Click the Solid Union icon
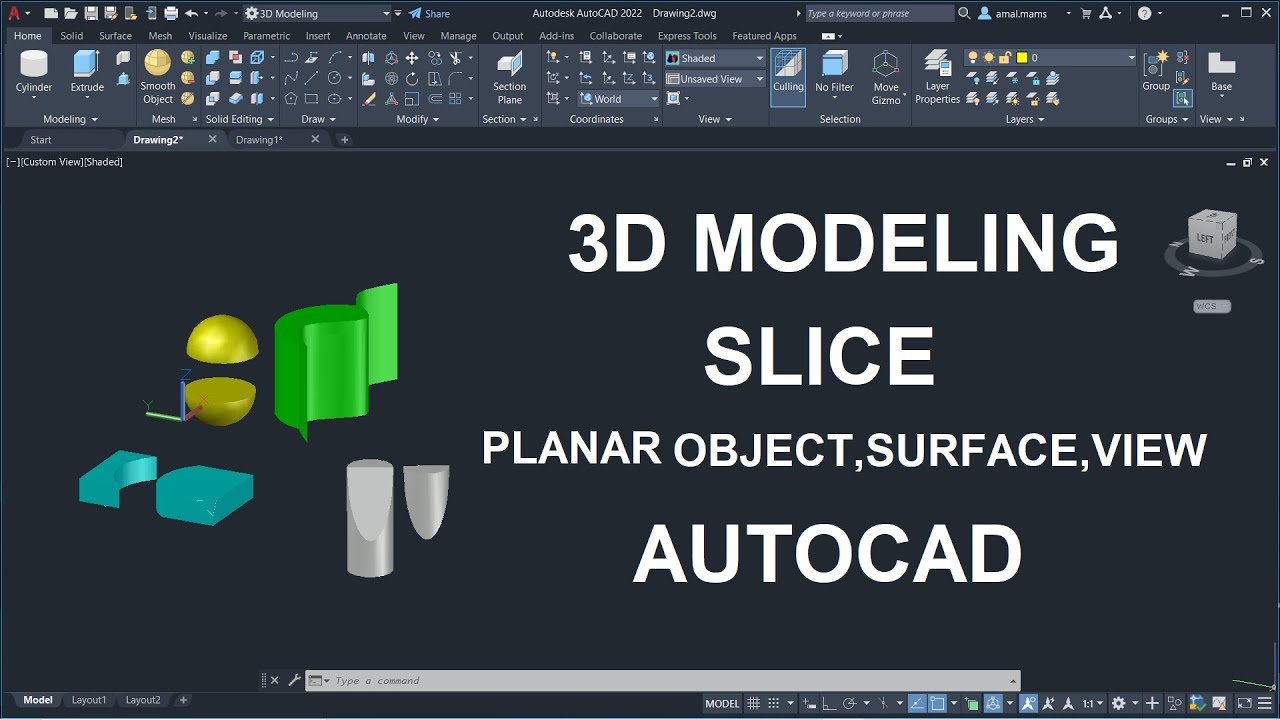1280x720 pixels. pyautogui.click(x=213, y=58)
